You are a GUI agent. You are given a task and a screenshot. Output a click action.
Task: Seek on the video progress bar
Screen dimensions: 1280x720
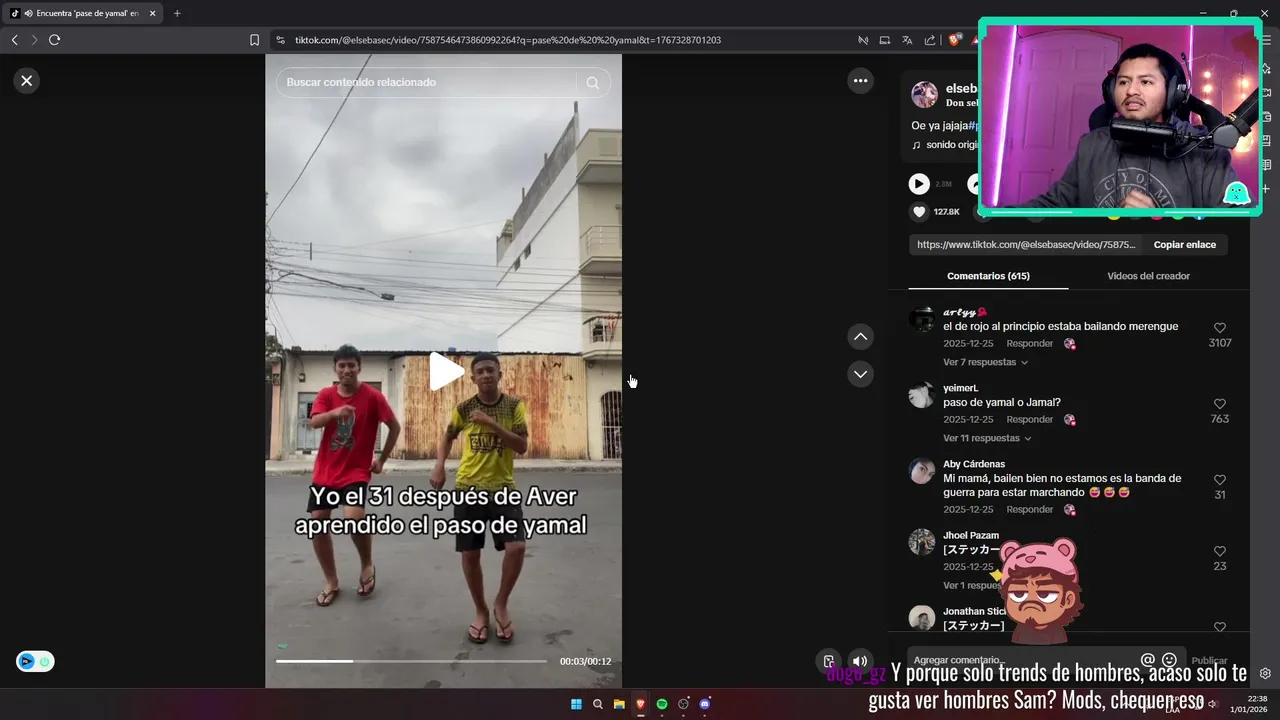click(x=411, y=661)
